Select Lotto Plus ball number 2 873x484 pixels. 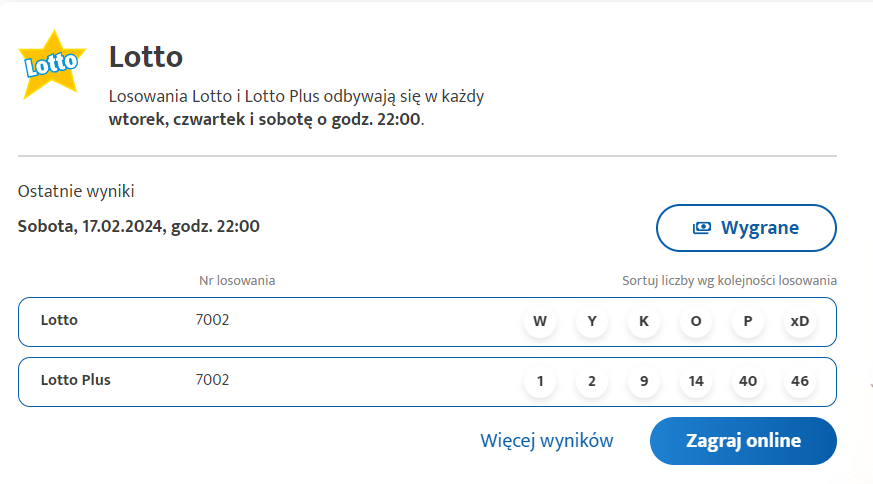592,381
